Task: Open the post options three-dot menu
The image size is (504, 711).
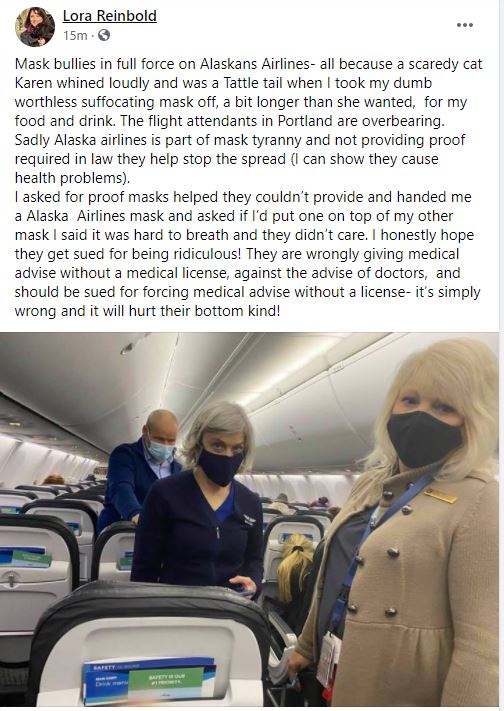Action: tap(465, 25)
